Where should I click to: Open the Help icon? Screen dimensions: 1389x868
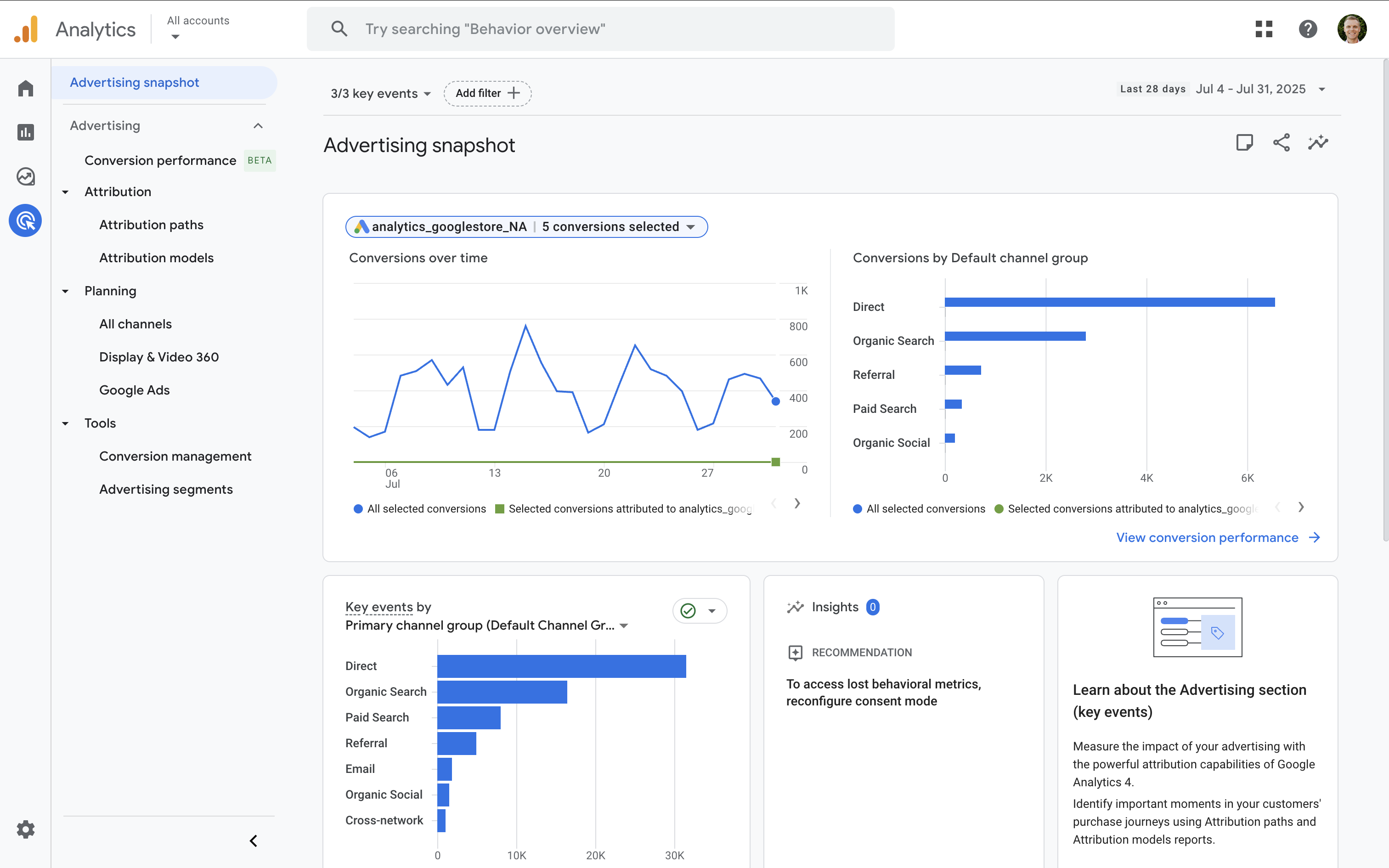(1308, 28)
